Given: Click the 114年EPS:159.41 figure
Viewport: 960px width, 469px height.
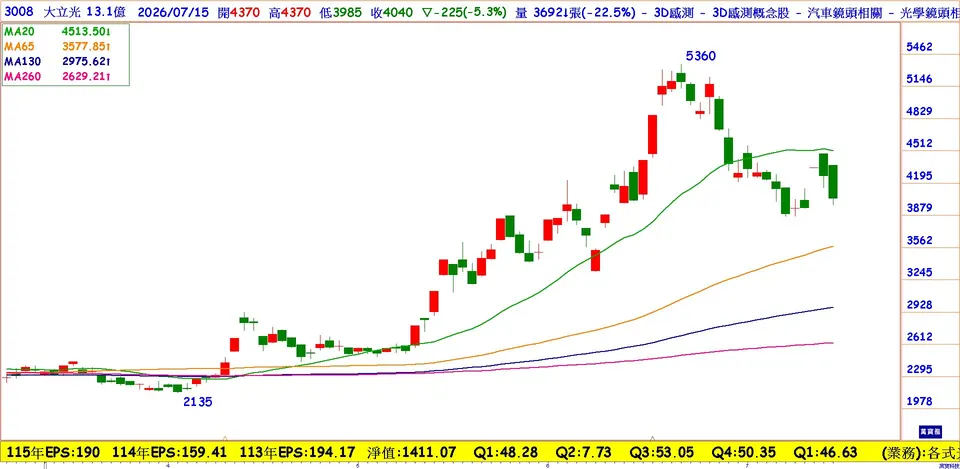Looking at the screenshot, I should (170, 452).
